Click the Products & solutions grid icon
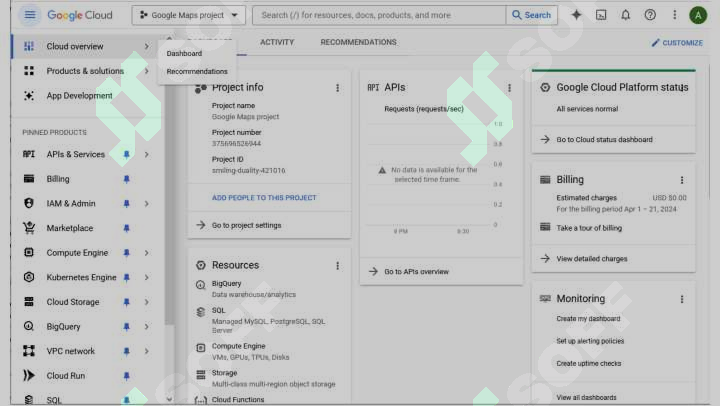 (x=29, y=71)
